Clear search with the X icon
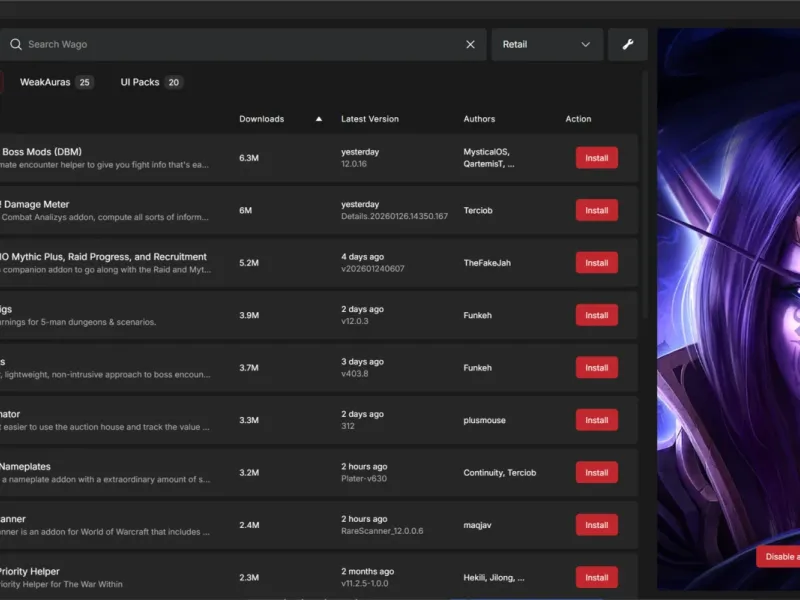The width and height of the screenshot is (800, 600). tap(470, 44)
